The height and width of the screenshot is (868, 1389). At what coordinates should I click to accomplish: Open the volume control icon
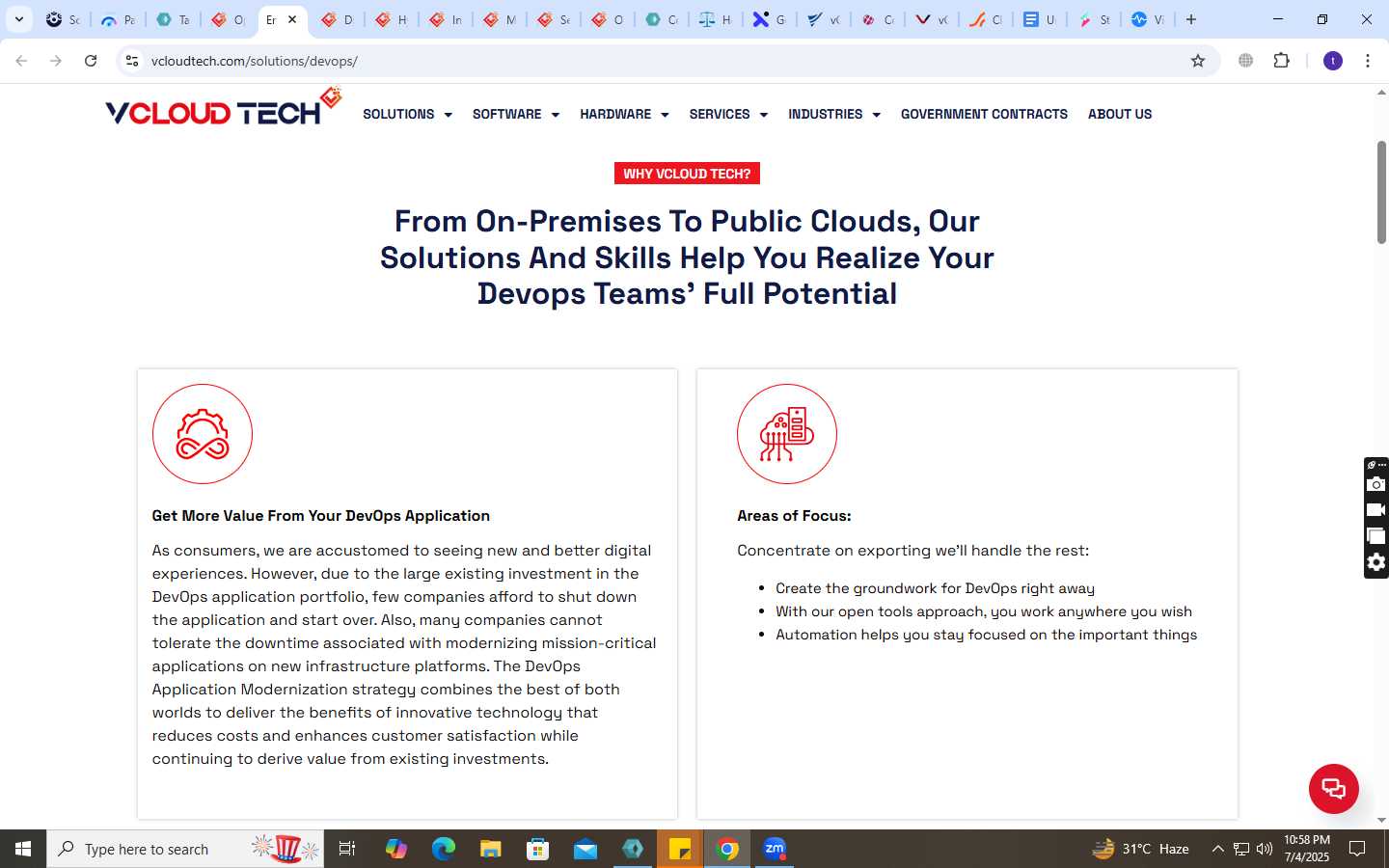[1265, 849]
